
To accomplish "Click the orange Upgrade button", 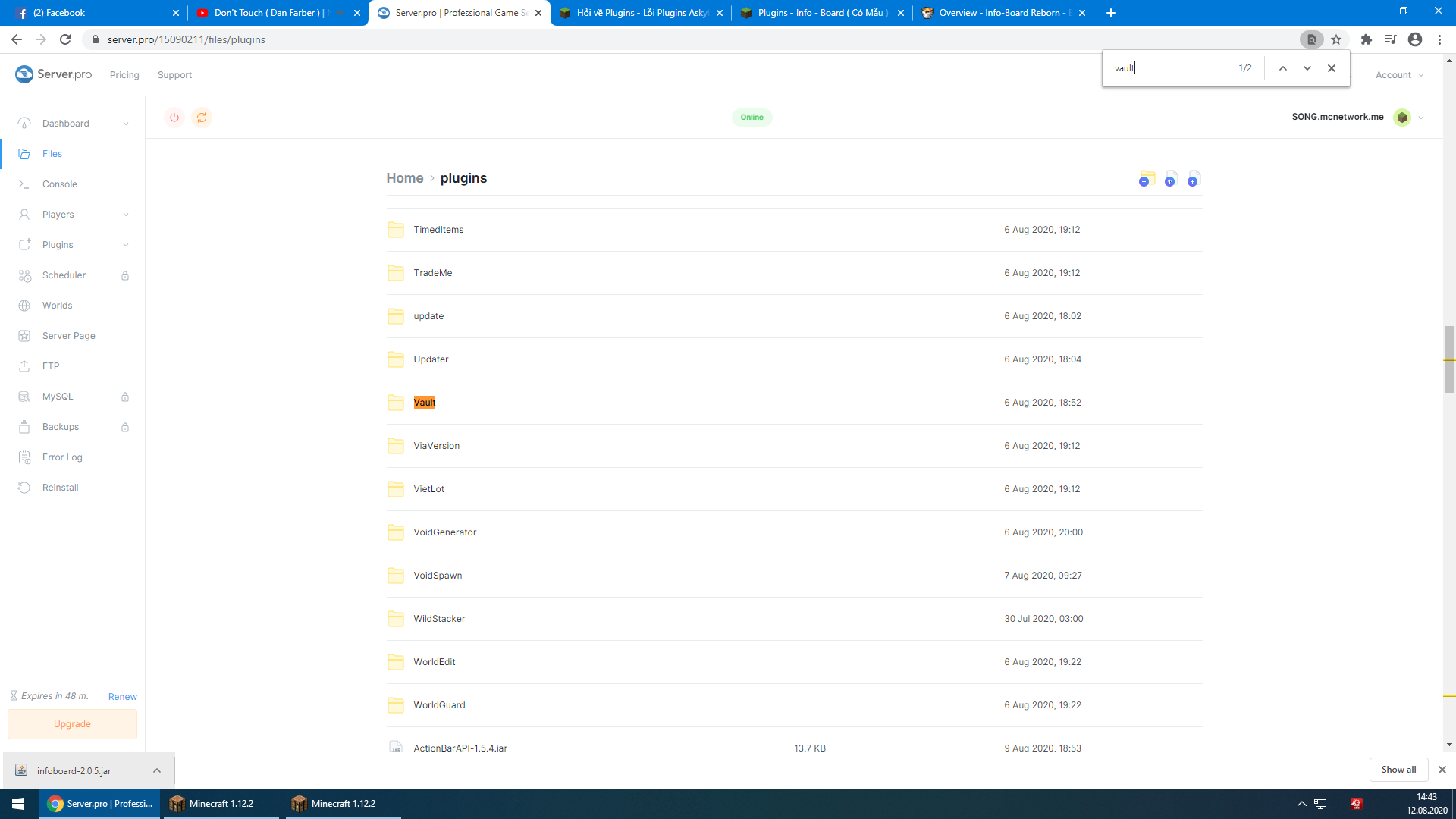I will [72, 724].
